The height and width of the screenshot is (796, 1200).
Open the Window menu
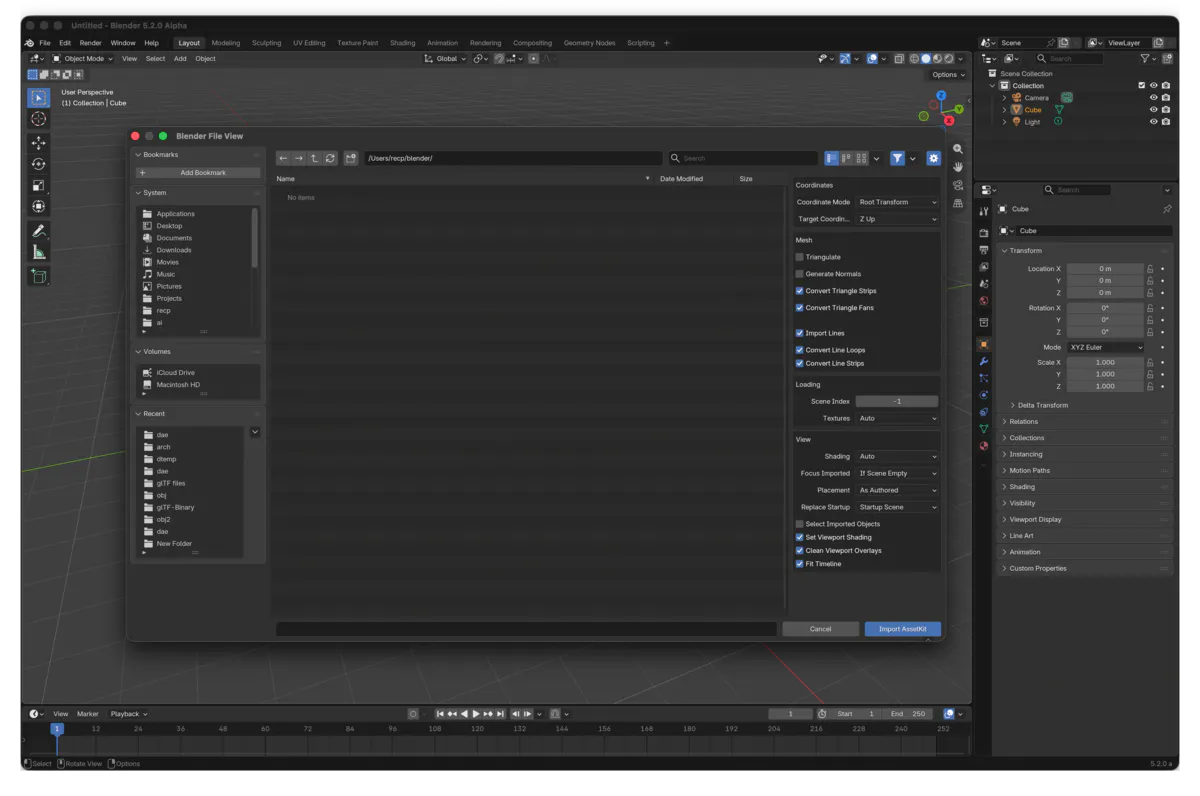(x=123, y=43)
